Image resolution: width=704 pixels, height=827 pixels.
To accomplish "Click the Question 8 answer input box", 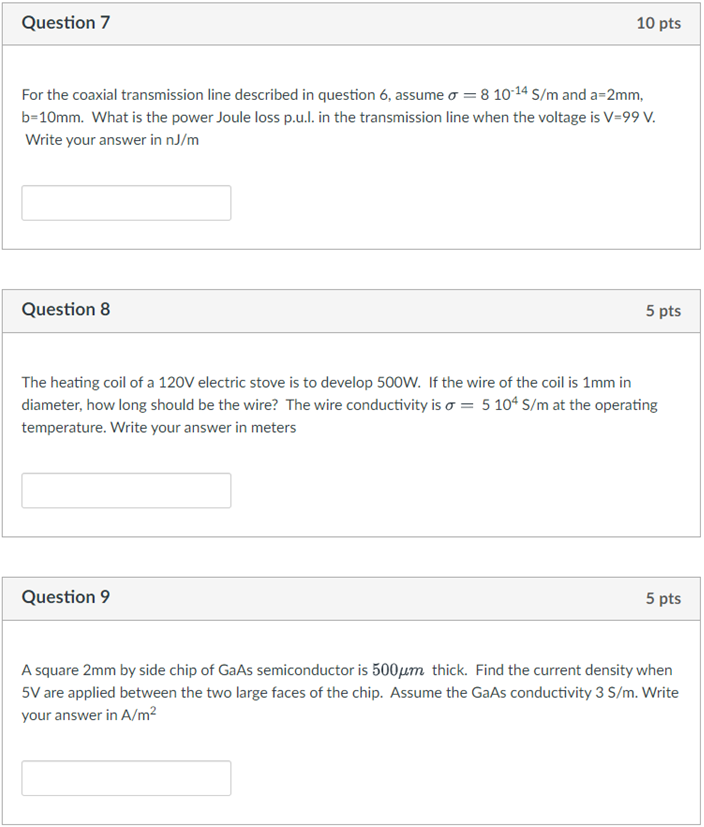I will point(126,491).
